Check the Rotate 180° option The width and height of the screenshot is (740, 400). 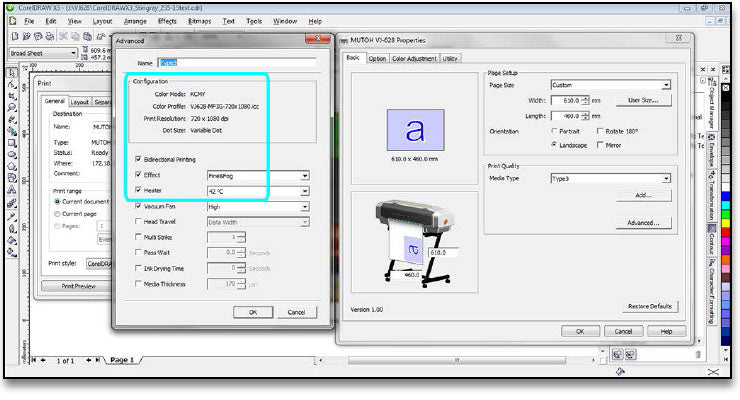pos(600,131)
